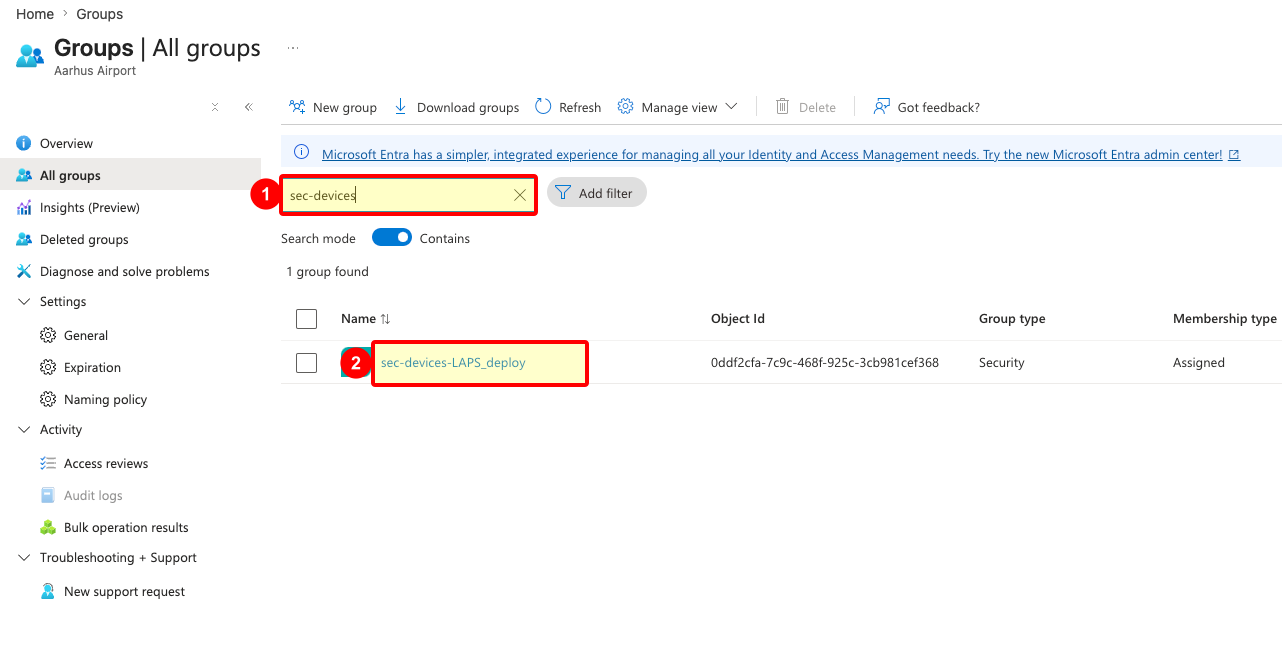Click the Deleted groups icon in sidebar
This screenshot has height=658, width=1282.
[x=24, y=239]
